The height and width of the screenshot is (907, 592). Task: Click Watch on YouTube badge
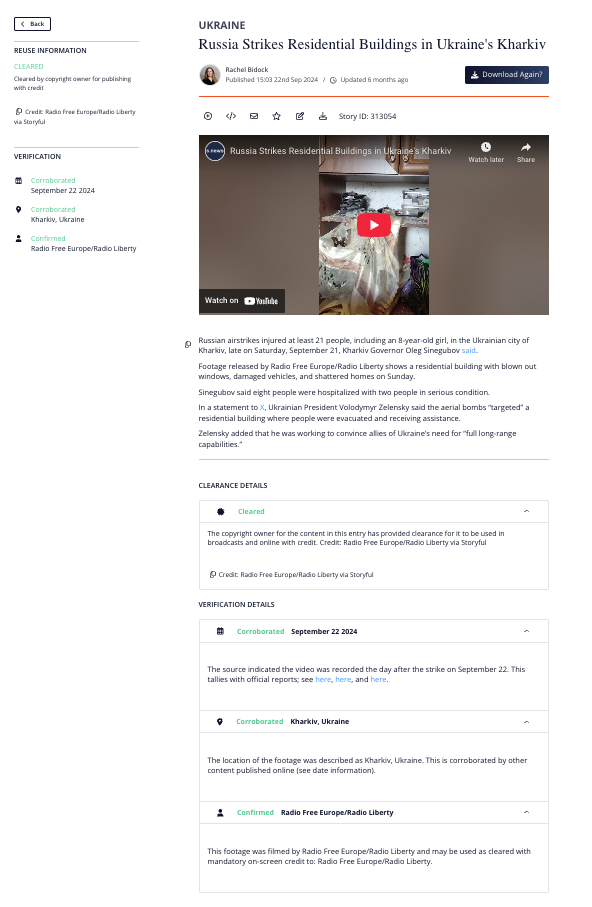pos(241,301)
